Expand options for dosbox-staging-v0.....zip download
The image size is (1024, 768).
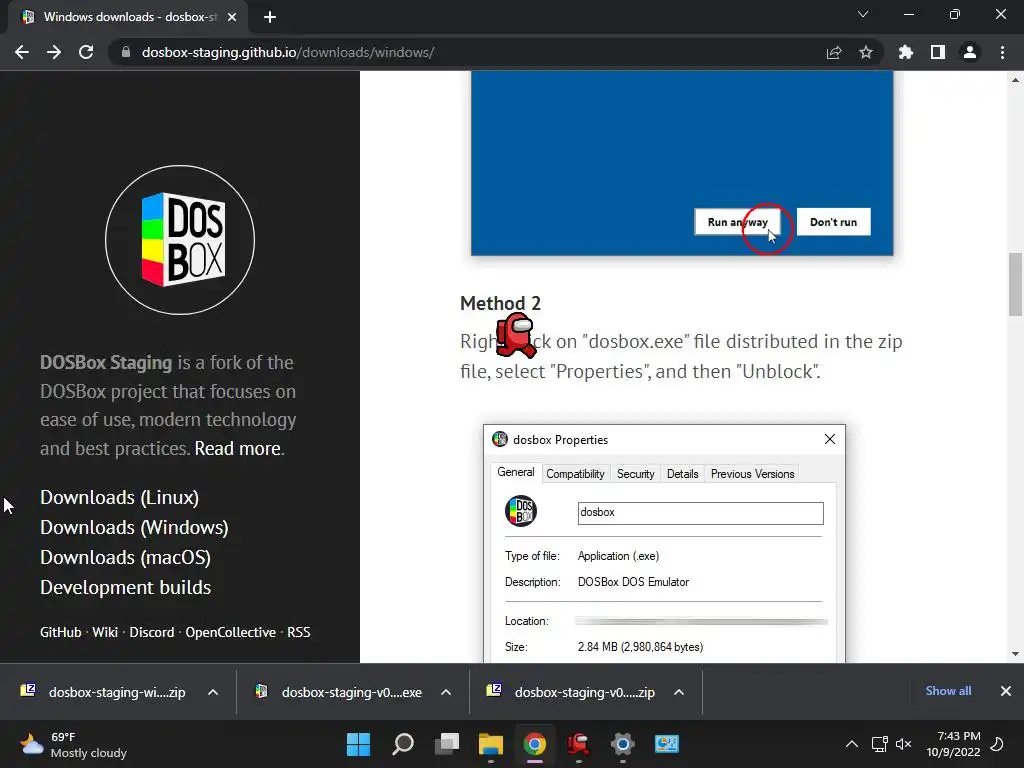click(x=679, y=692)
